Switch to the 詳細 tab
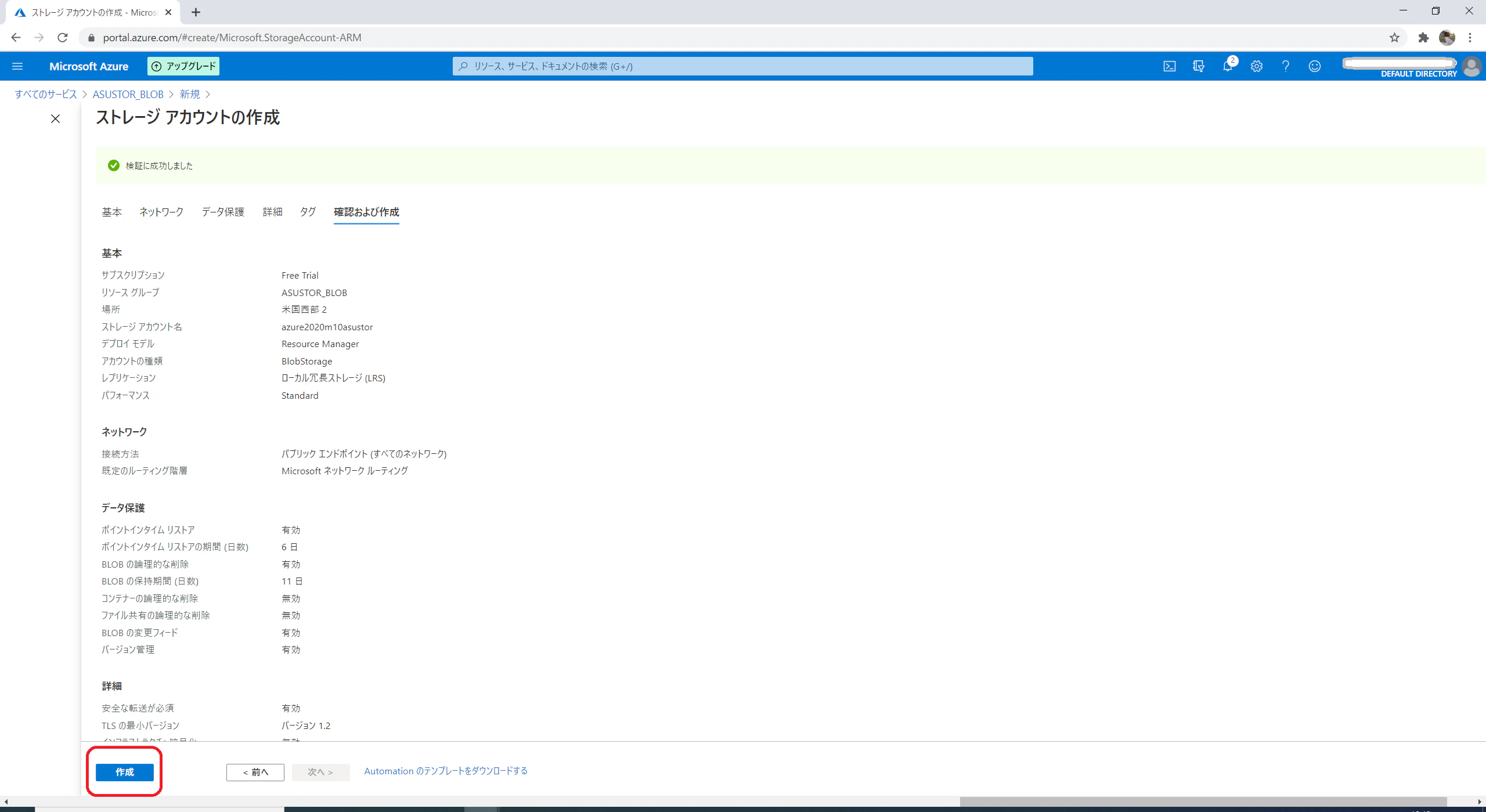 tap(272, 212)
